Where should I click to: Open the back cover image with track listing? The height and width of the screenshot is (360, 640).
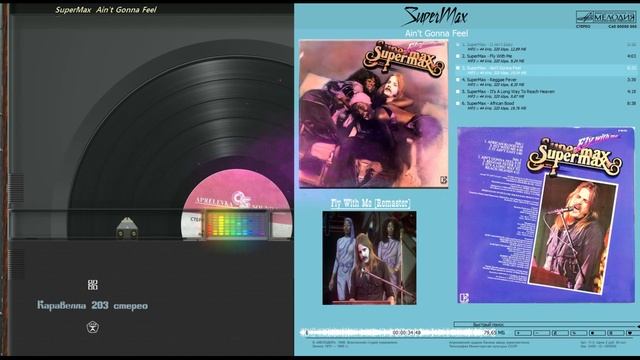[546, 215]
